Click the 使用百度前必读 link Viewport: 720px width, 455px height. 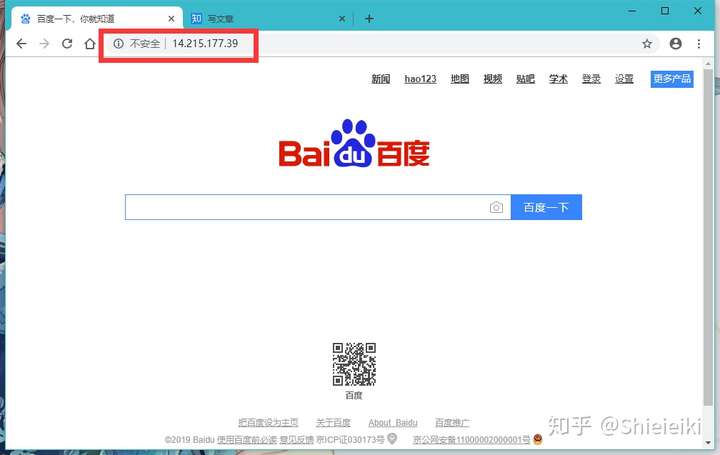pos(247,440)
